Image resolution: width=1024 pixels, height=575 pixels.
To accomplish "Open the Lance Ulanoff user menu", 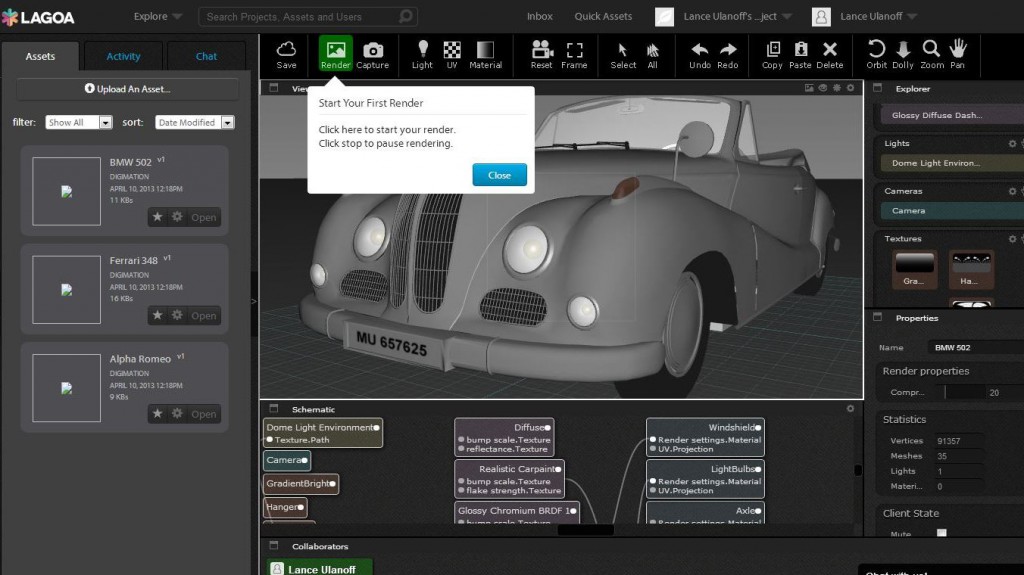I will point(878,16).
